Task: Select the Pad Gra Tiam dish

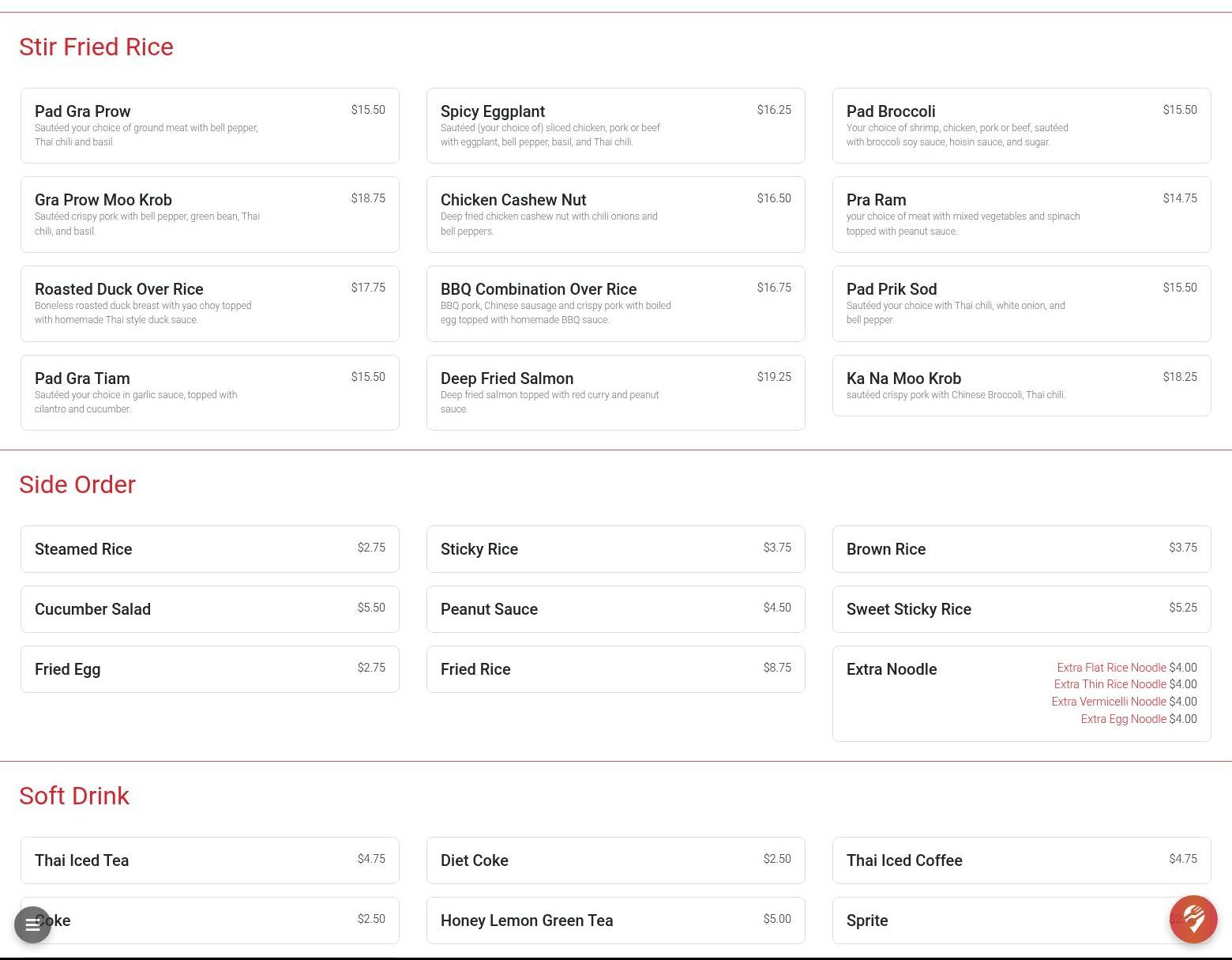Action: (x=210, y=393)
